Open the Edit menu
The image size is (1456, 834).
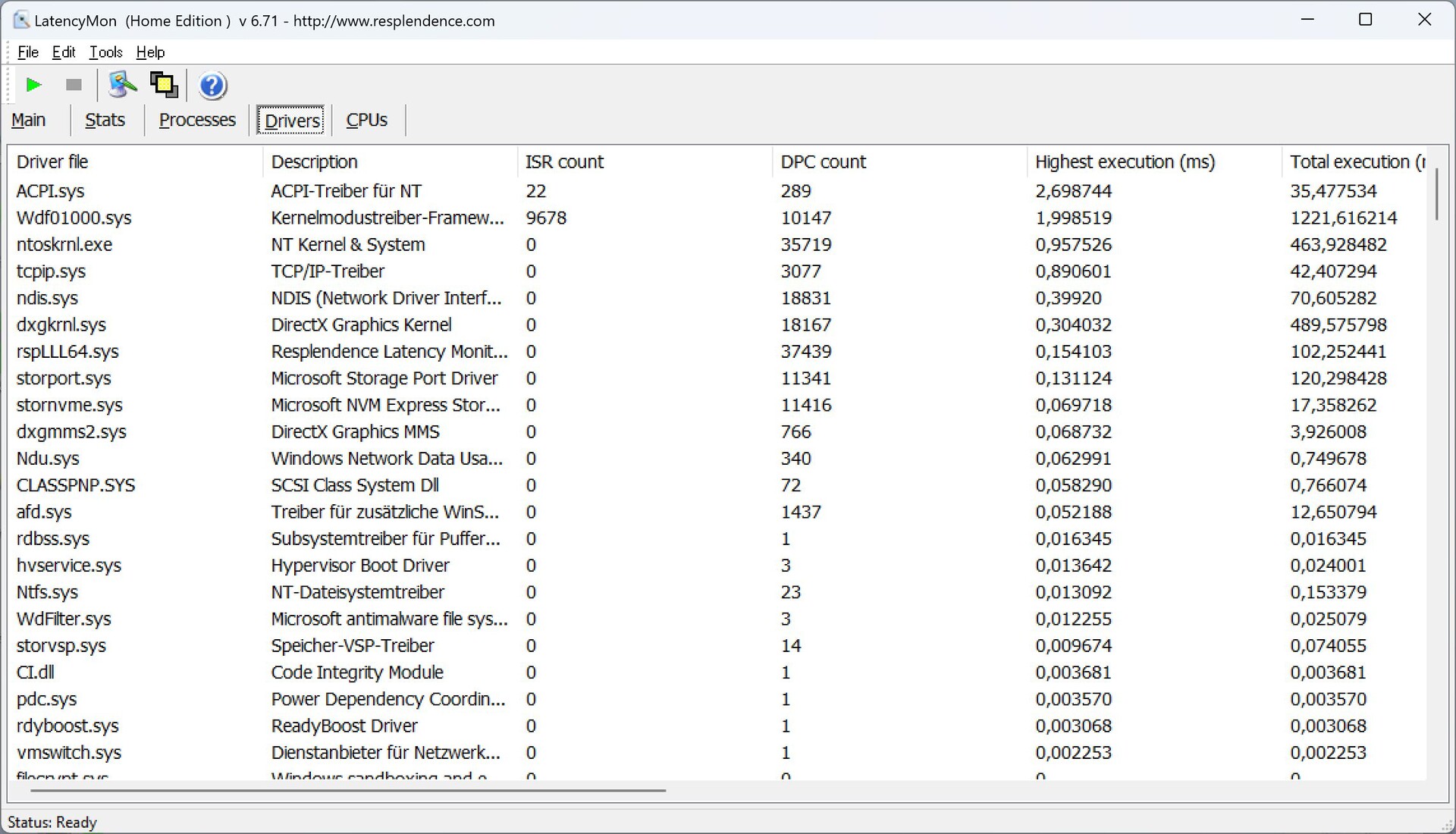[x=64, y=52]
